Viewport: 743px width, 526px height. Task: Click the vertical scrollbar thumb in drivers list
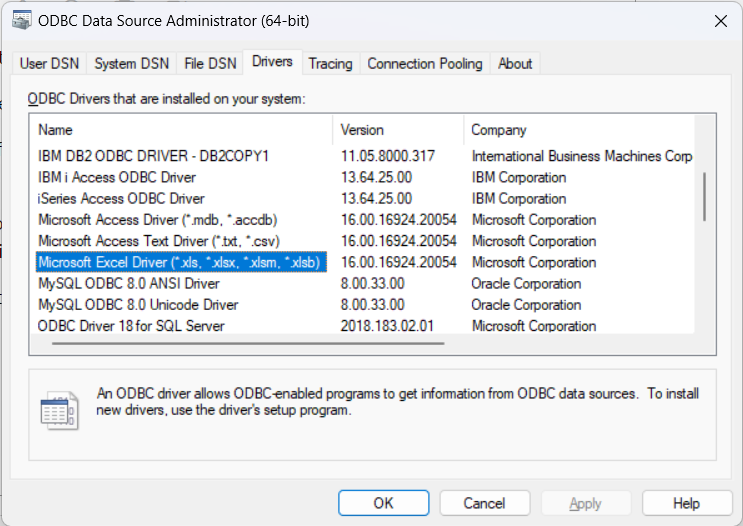click(706, 196)
